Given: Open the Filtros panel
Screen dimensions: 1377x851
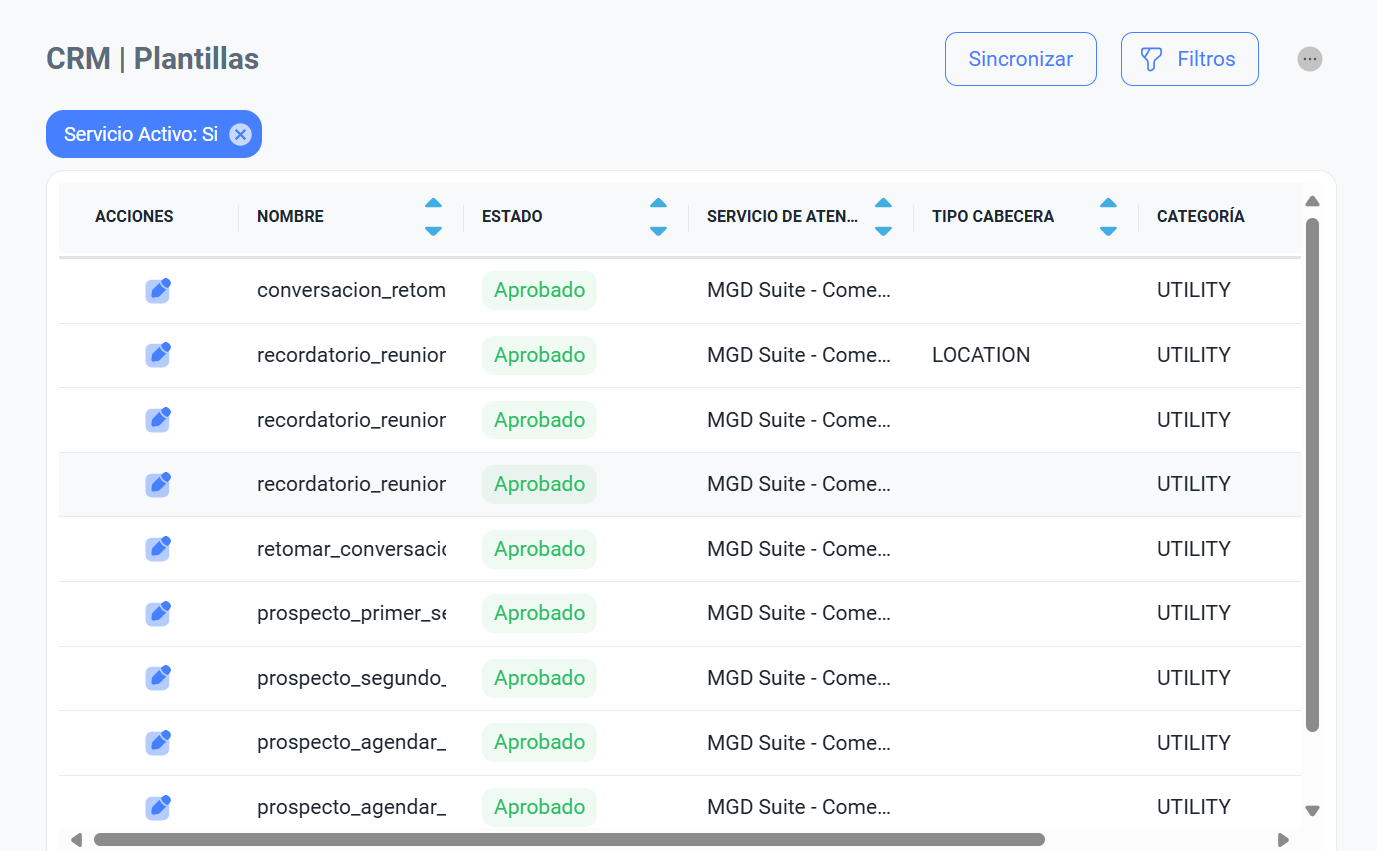Looking at the screenshot, I should click(1189, 59).
